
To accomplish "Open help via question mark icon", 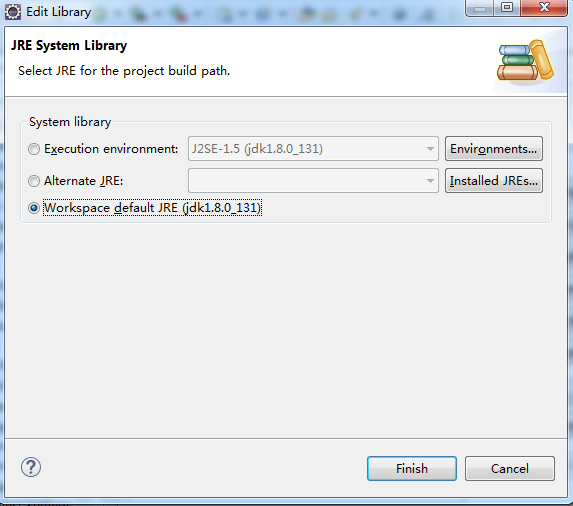I will (x=31, y=467).
